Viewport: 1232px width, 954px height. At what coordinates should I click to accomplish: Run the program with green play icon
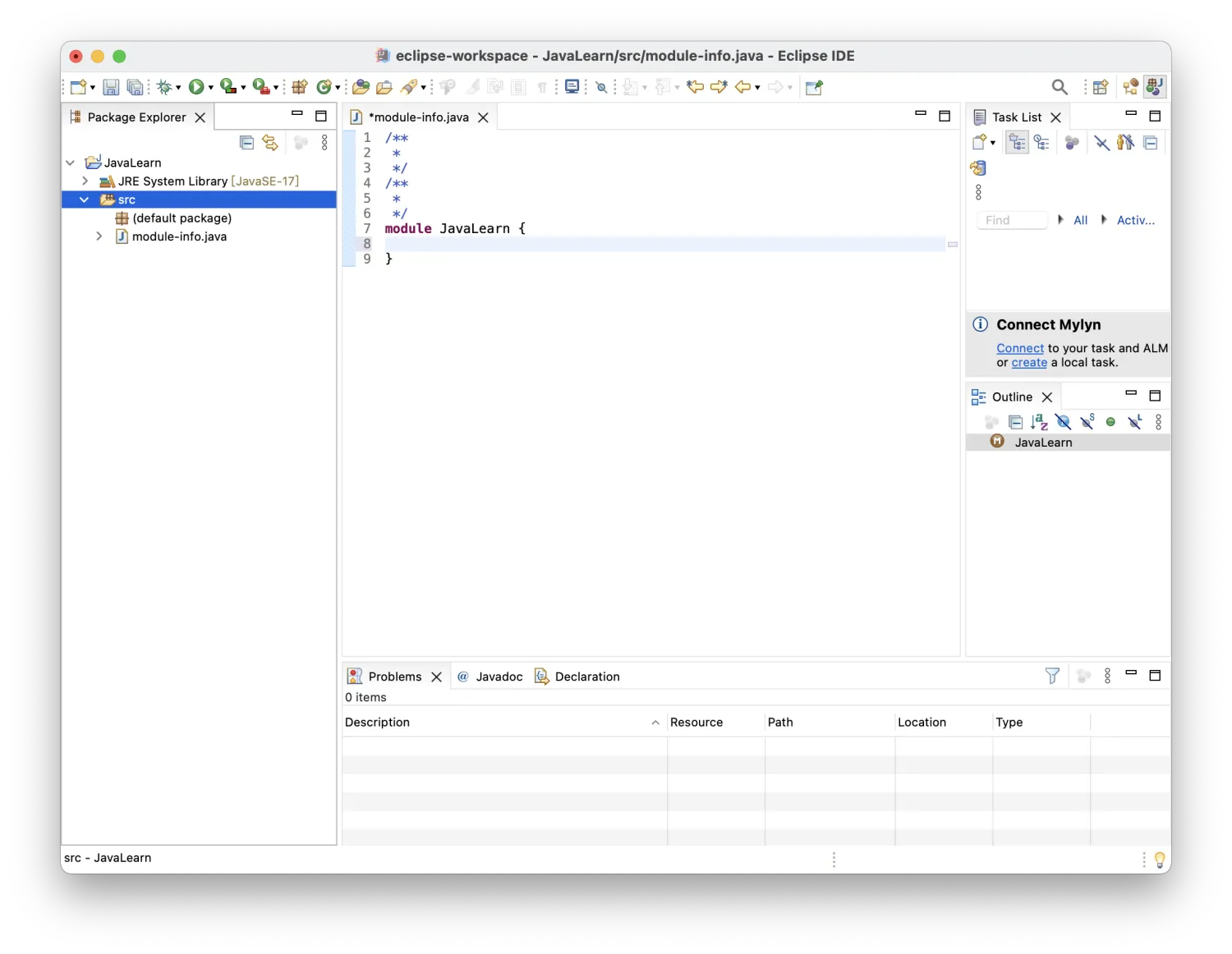click(x=196, y=87)
